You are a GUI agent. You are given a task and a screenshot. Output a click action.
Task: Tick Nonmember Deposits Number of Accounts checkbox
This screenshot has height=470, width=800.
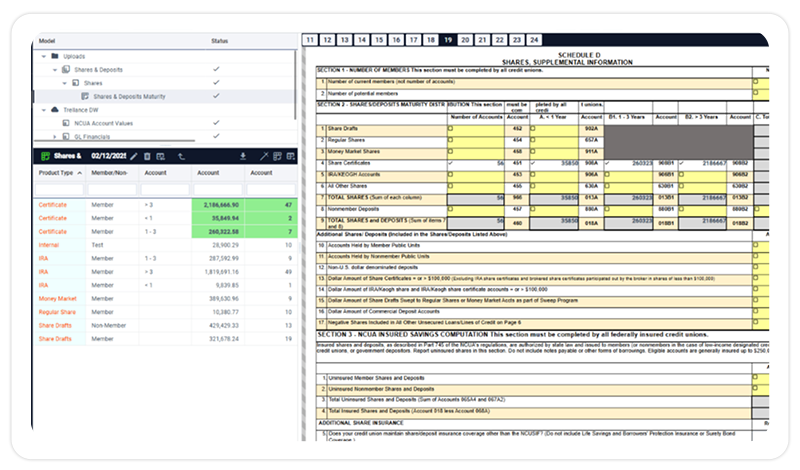451,209
